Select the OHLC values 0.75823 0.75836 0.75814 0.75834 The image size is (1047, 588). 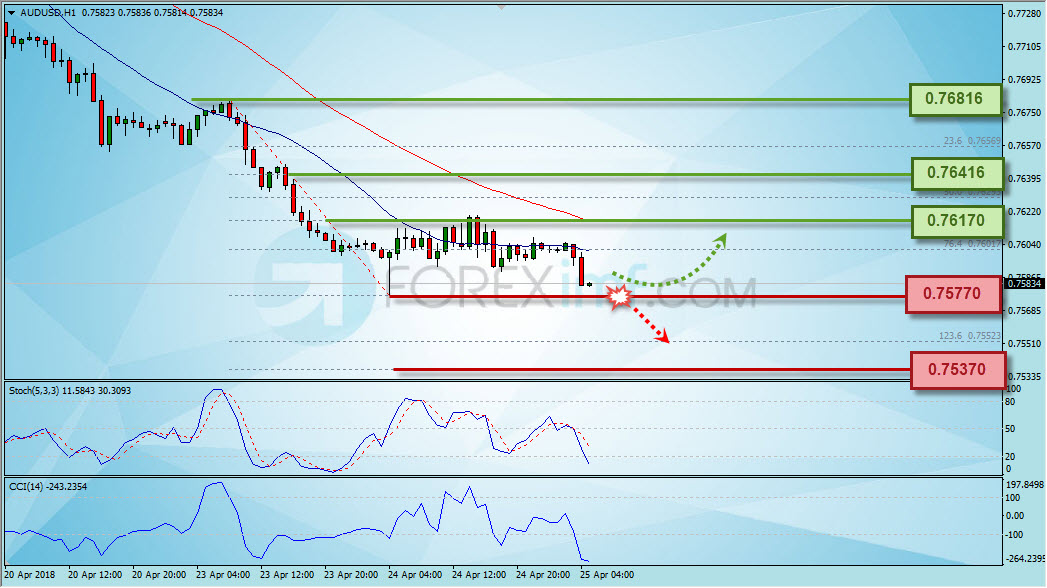pos(152,13)
